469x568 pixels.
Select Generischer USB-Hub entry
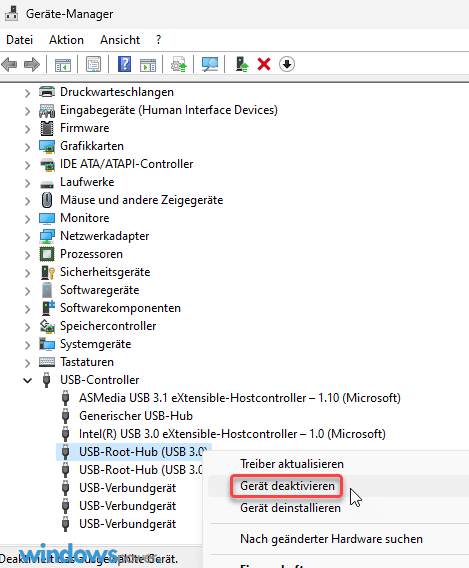[x=136, y=416]
